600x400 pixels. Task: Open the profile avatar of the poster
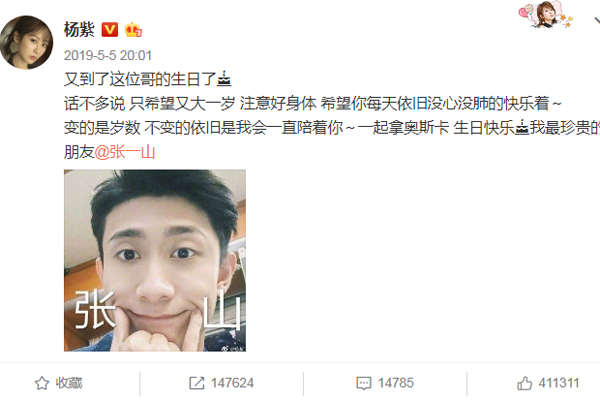(x=26, y=42)
